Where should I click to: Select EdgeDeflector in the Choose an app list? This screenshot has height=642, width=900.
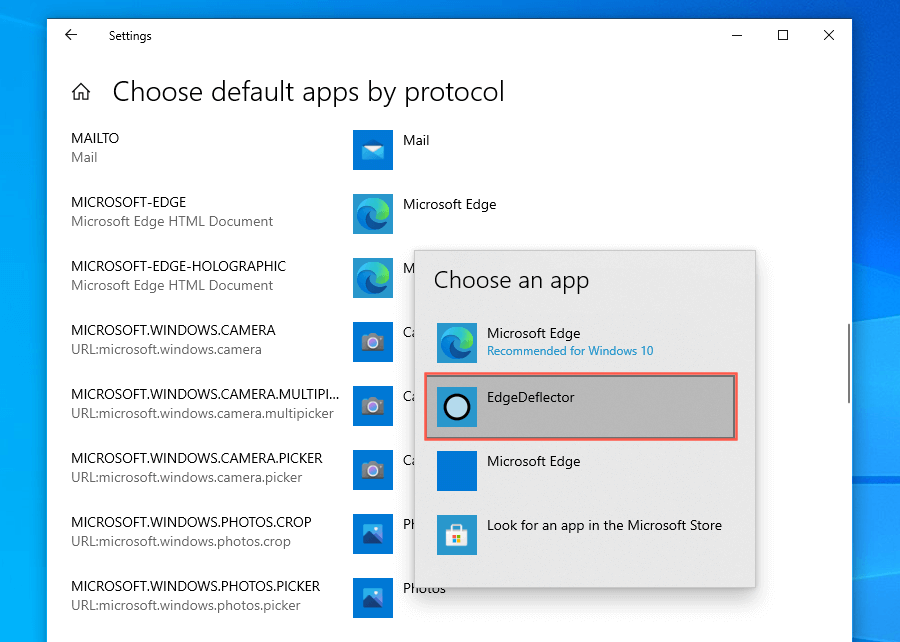click(580, 406)
